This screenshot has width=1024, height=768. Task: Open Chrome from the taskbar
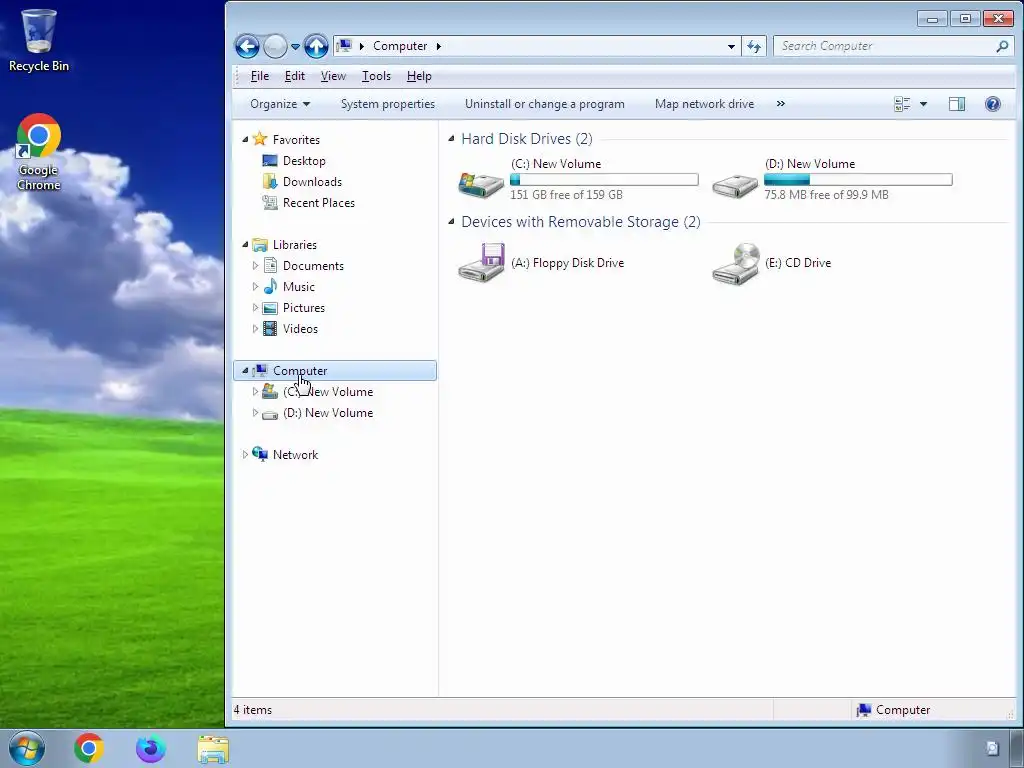pos(89,748)
